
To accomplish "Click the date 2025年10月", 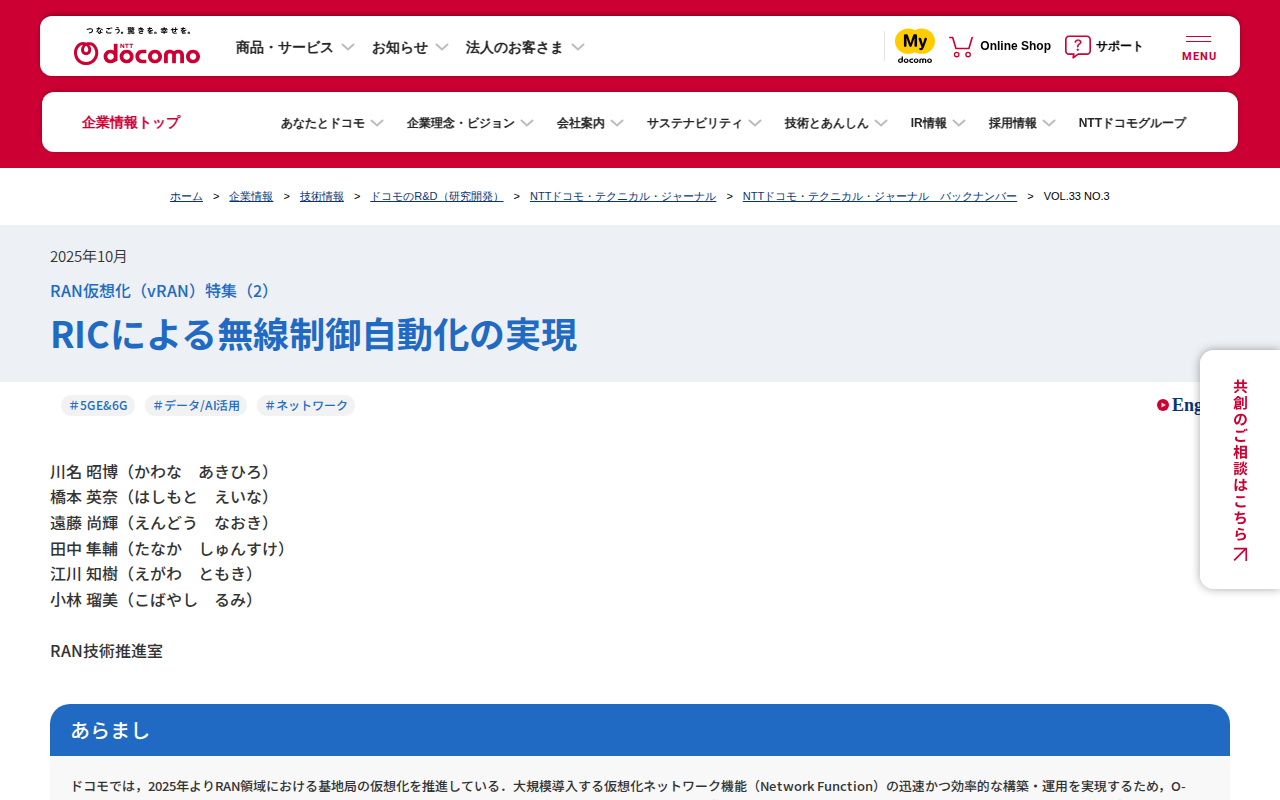I will click(x=89, y=256).
